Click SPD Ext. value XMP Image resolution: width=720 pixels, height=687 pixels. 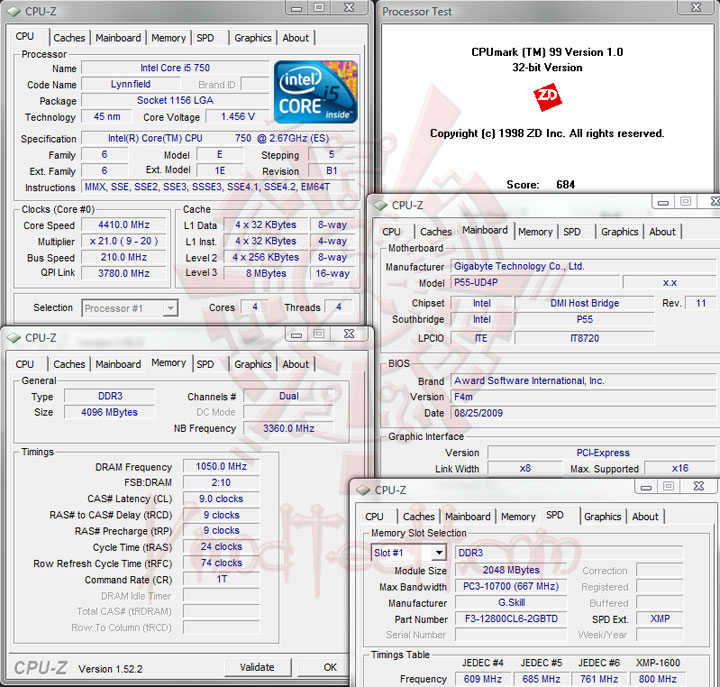(x=660, y=619)
